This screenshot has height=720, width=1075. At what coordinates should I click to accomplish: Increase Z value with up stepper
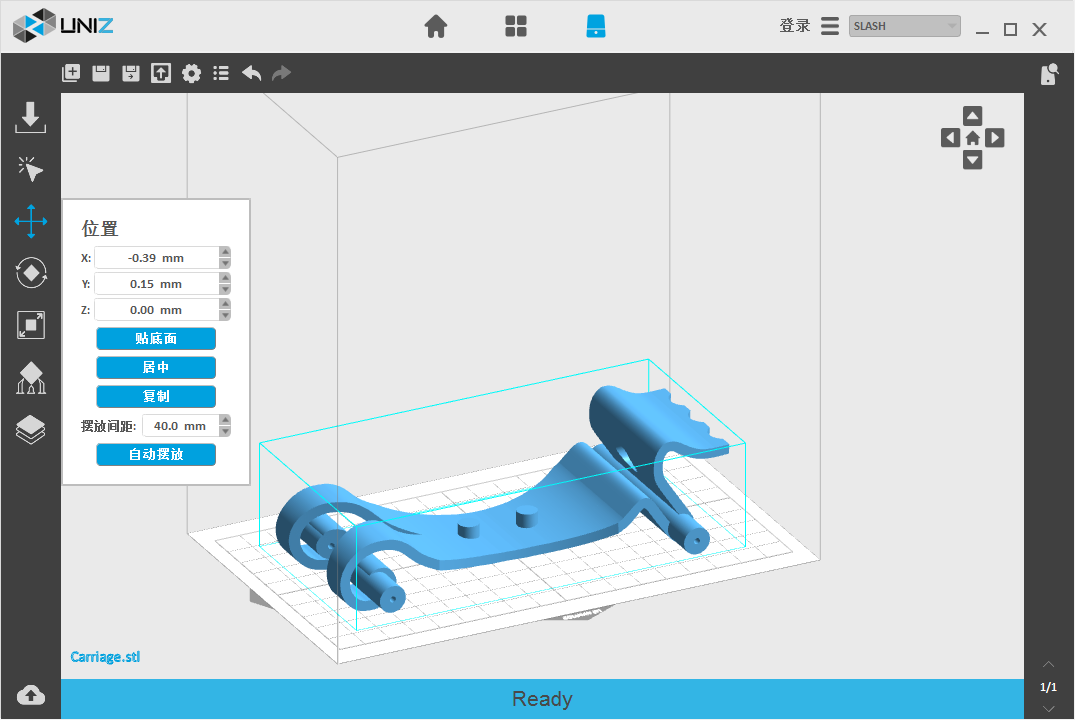(225, 304)
